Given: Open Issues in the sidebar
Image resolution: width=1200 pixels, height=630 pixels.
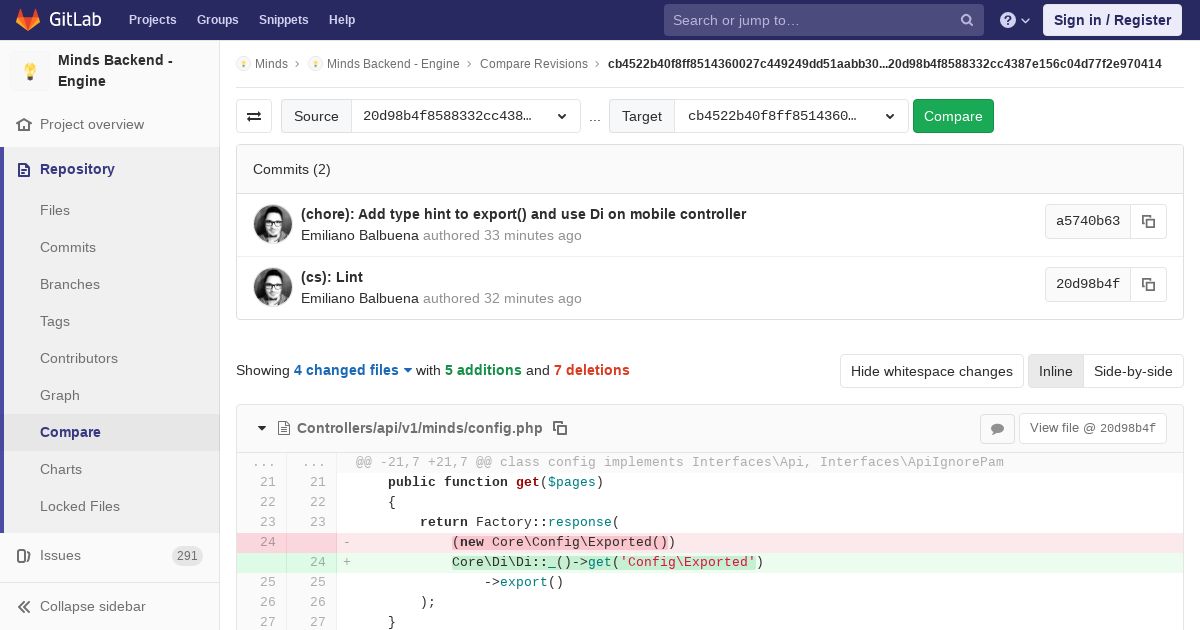Looking at the screenshot, I should (x=60, y=556).
